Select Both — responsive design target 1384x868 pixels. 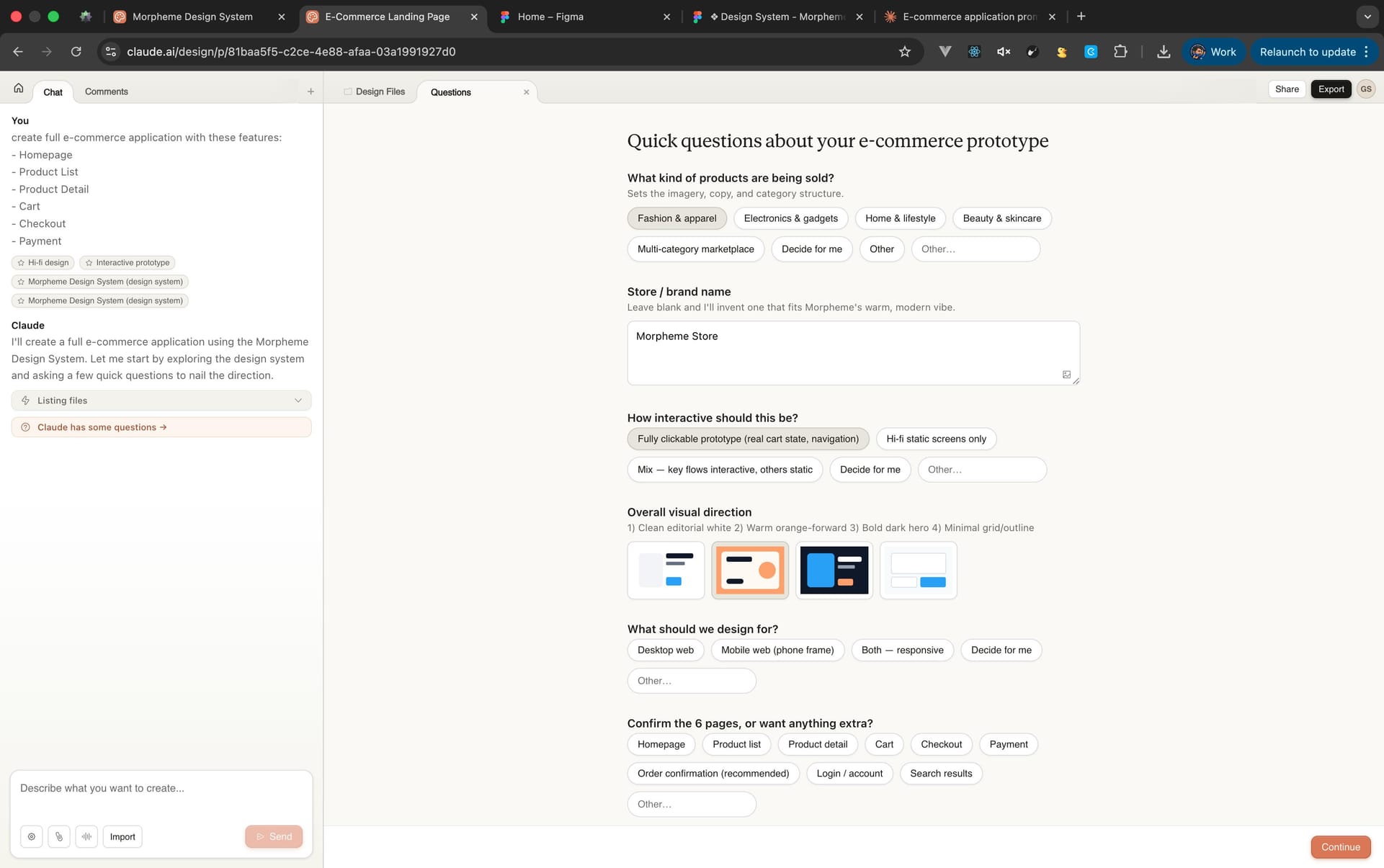click(x=902, y=650)
